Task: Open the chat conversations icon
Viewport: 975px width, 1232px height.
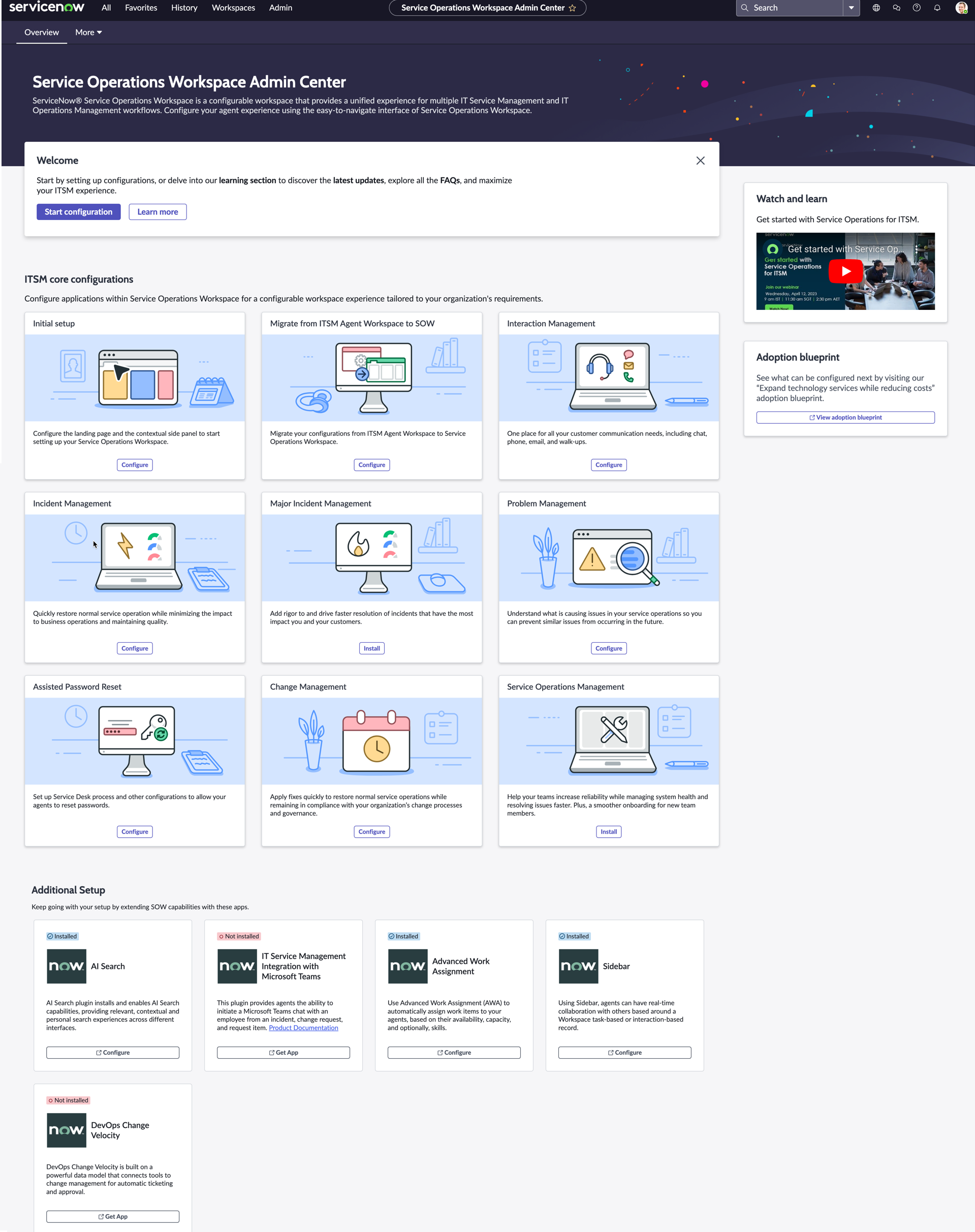Action: (x=896, y=8)
